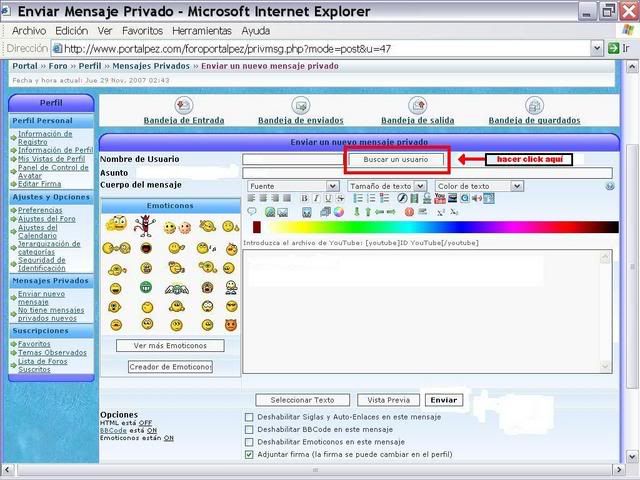The height and width of the screenshot is (480, 640).
Task: Enable Deshabilitar BBCode en este mensaje
Action: tap(249, 429)
